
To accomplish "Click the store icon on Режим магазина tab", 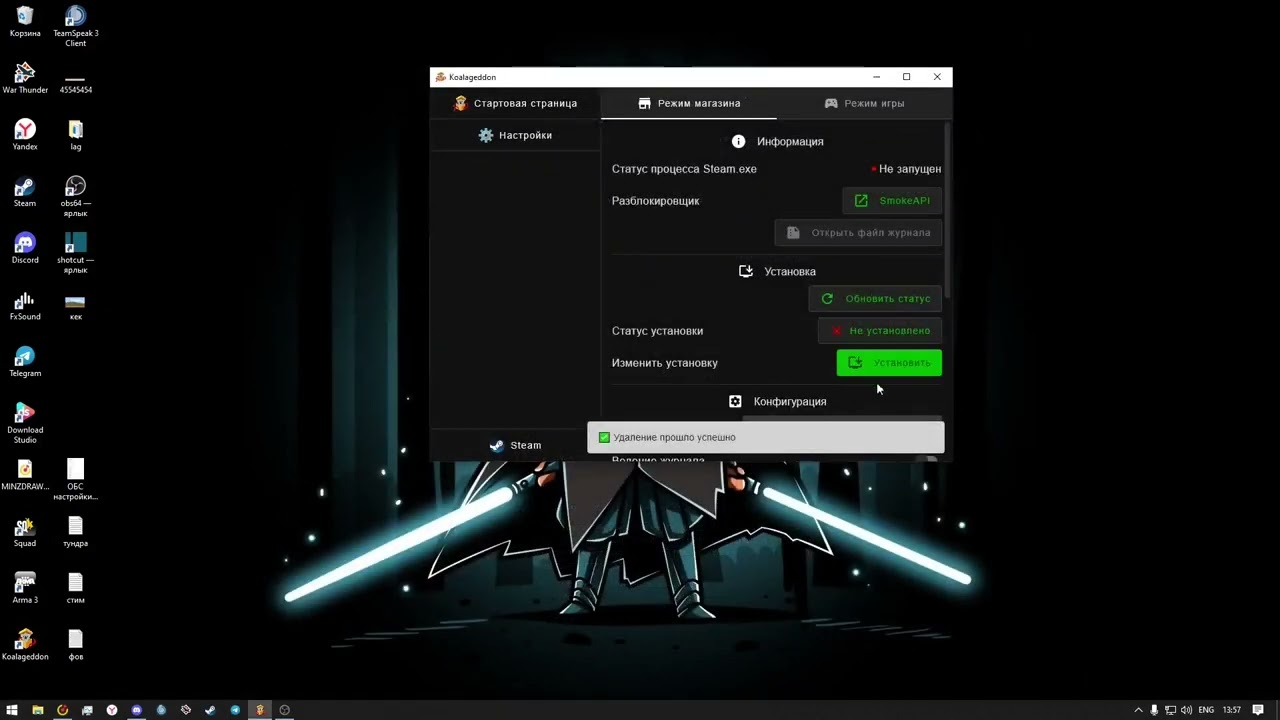I will point(645,103).
